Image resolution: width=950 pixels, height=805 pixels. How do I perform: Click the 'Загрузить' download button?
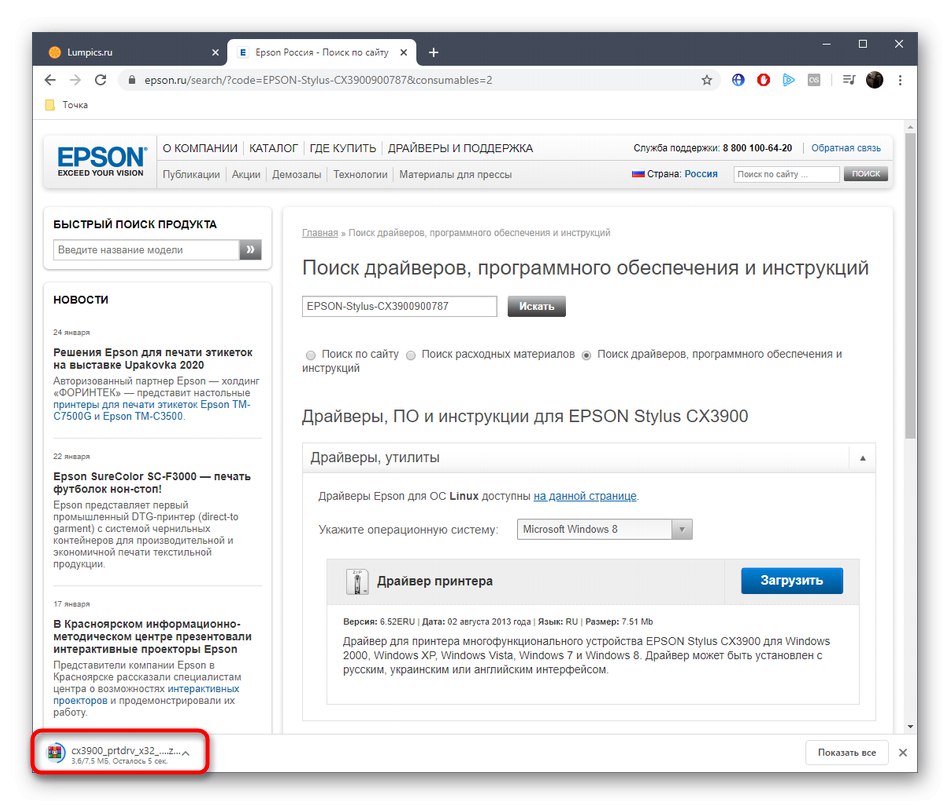(791, 580)
